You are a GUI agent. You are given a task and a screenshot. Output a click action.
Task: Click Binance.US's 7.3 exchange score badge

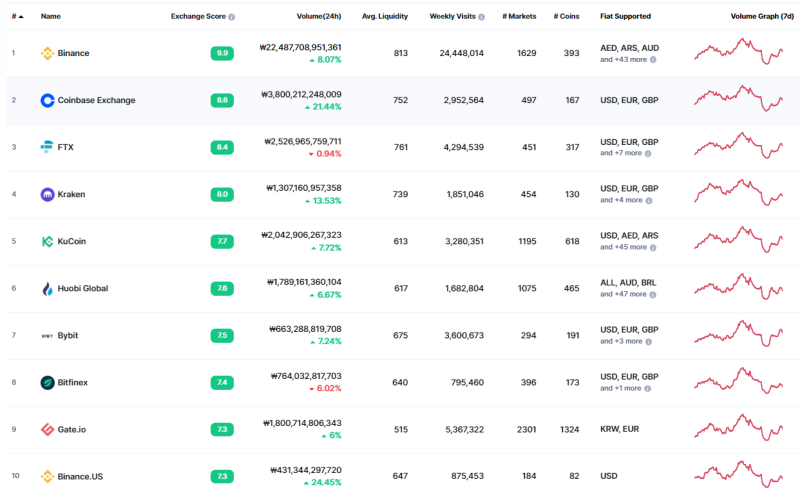pos(222,477)
